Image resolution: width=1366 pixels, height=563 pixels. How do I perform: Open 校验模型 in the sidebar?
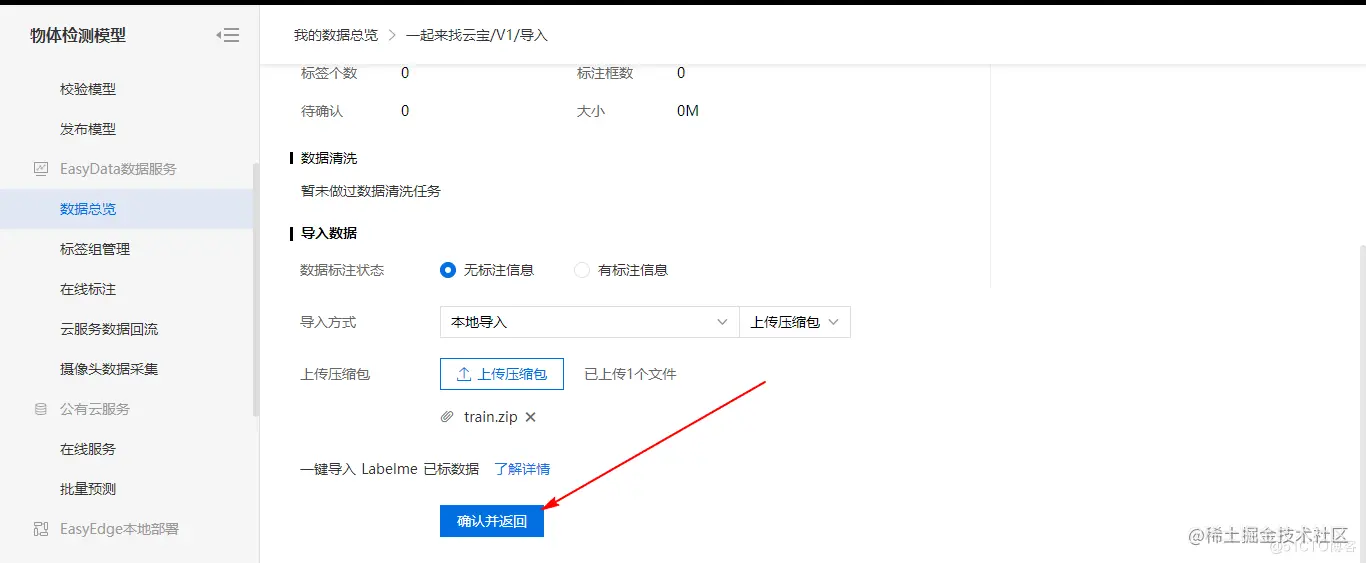88,89
